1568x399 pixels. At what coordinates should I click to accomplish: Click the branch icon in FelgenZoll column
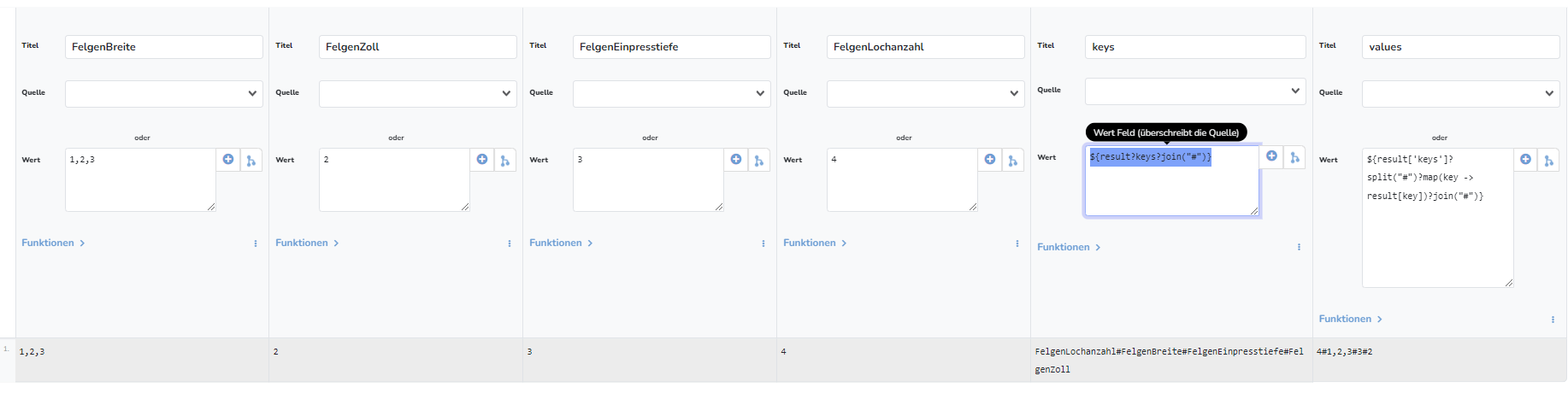click(x=505, y=160)
